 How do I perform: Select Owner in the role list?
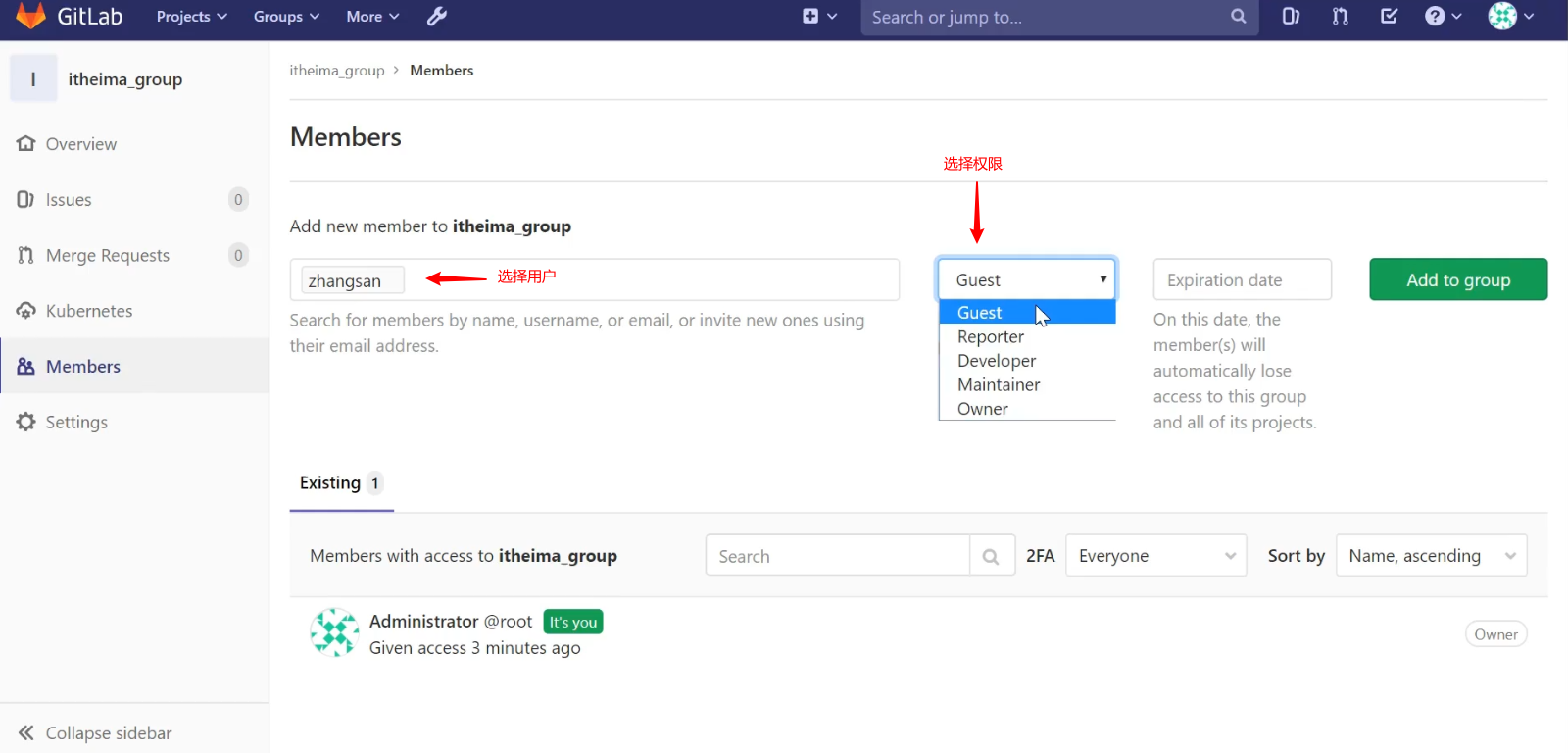point(1027,409)
